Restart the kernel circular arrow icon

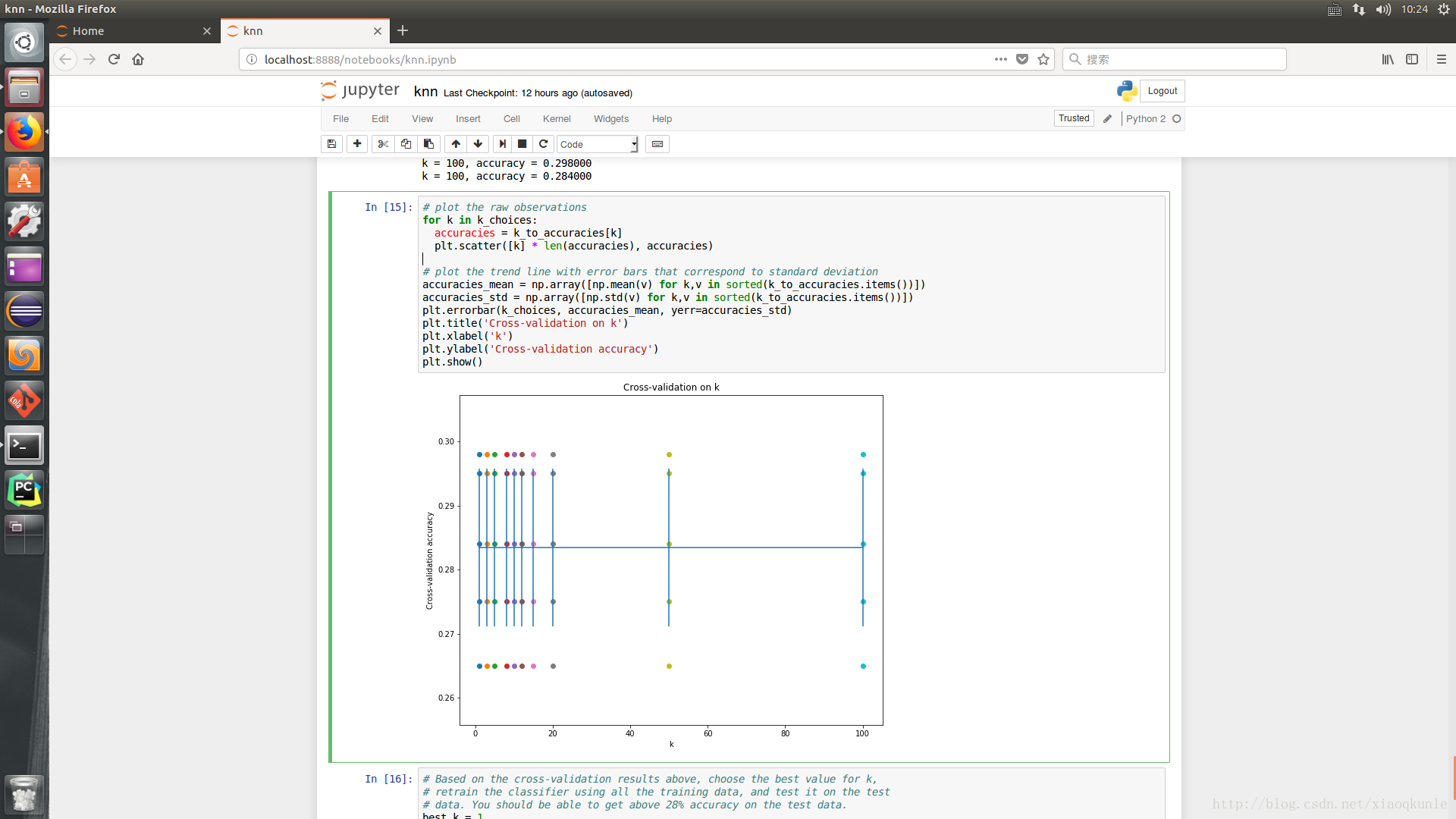coord(543,144)
